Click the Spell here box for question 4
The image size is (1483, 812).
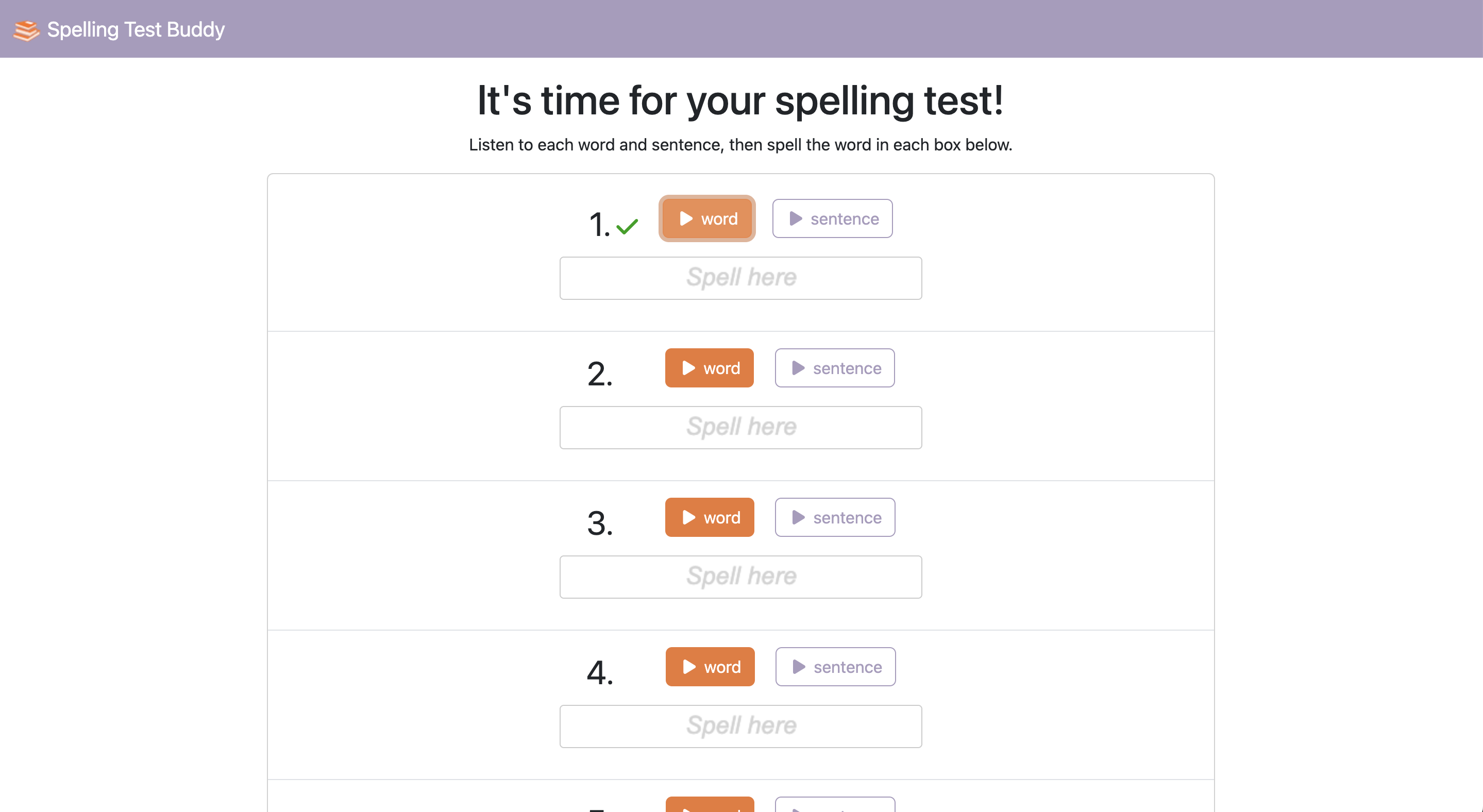pyautogui.click(x=741, y=725)
